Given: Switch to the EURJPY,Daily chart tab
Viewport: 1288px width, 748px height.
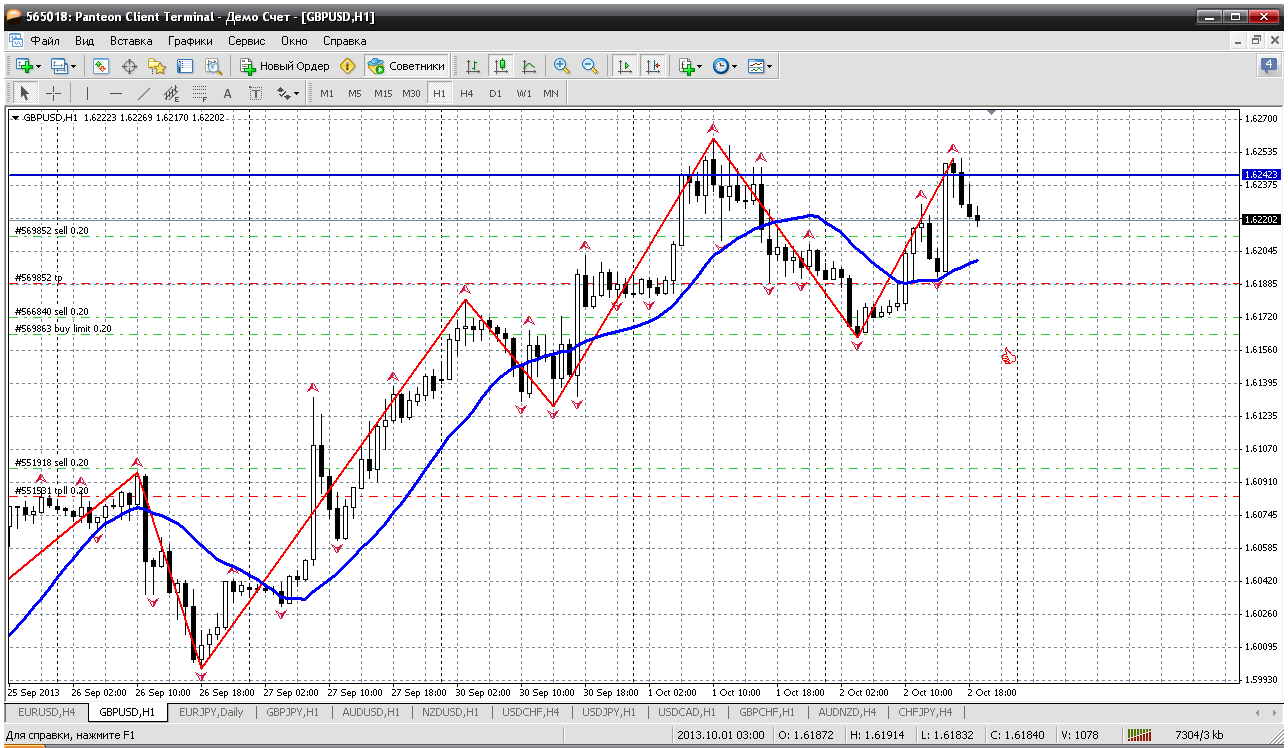Looking at the screenshot, I should coord(211,712).
